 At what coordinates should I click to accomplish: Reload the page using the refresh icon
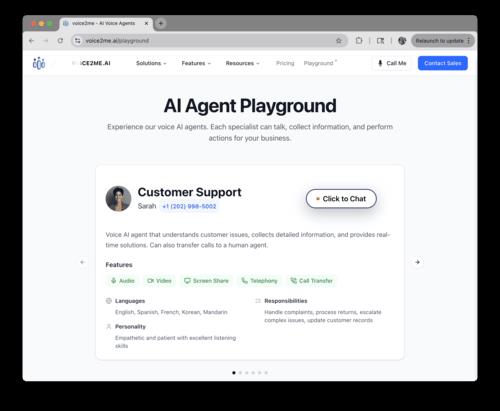click(x=60, y=41)
